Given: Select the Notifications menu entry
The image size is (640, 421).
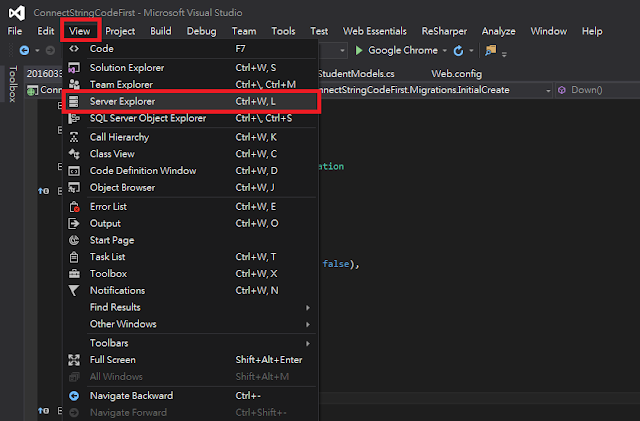Looking at the screenshot, I should [x=191, y=290].
